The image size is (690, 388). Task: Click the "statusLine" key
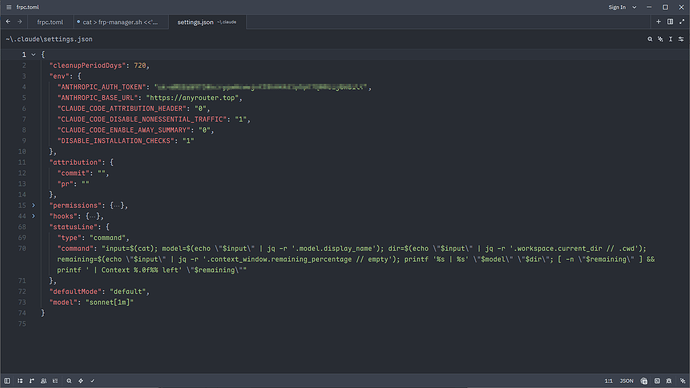[73, 227]
